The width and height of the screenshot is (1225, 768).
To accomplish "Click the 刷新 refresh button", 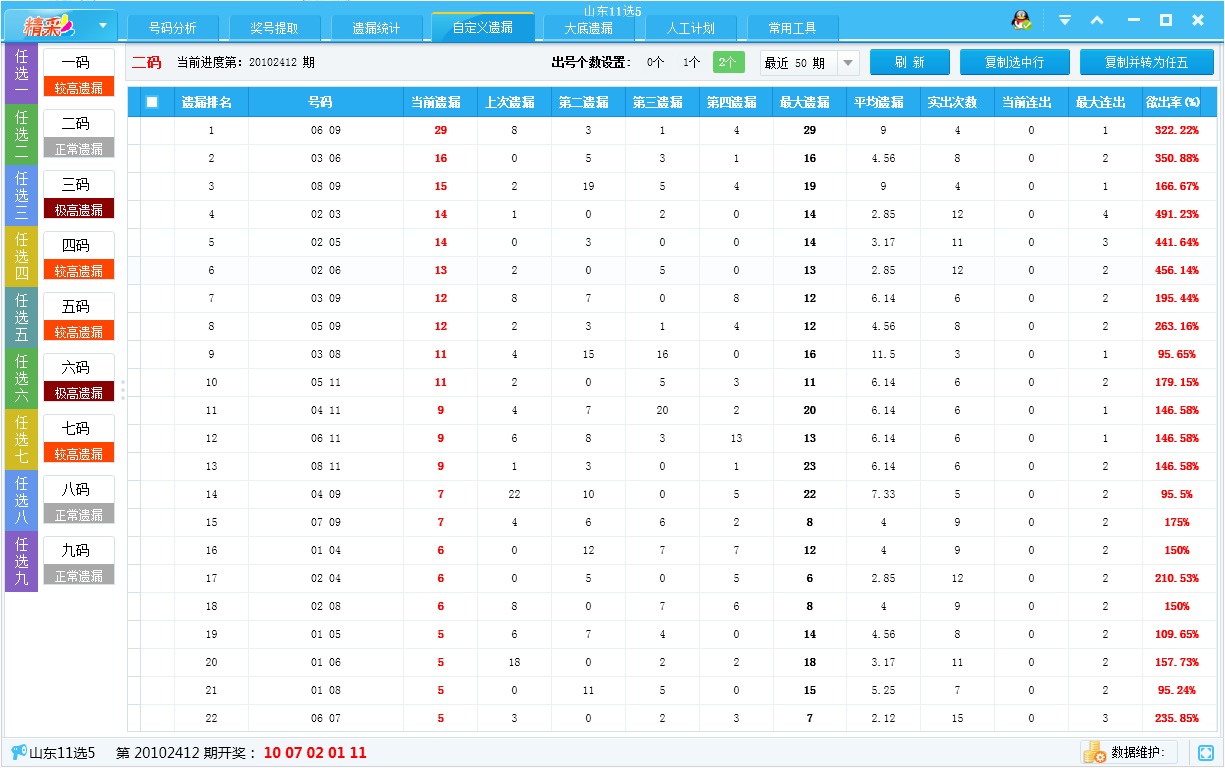I will tap(909, 61).
